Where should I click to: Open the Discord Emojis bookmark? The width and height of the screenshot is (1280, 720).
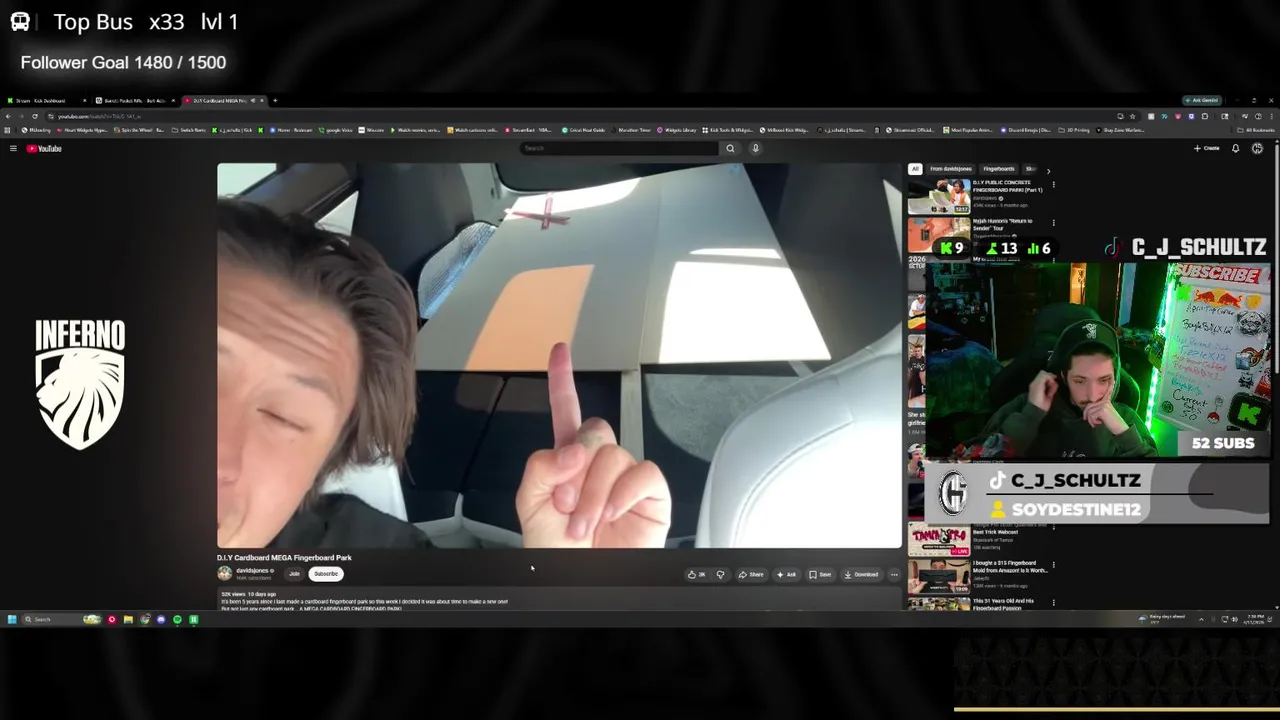click(x=1026, y=130)
